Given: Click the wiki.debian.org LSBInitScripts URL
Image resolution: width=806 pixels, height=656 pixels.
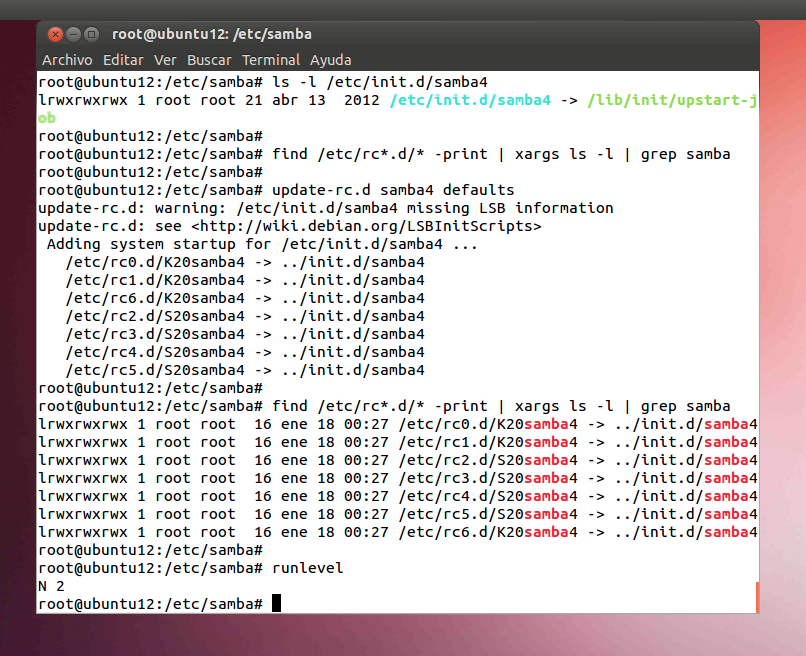Looking at the screenshot, I should point(415,226).
